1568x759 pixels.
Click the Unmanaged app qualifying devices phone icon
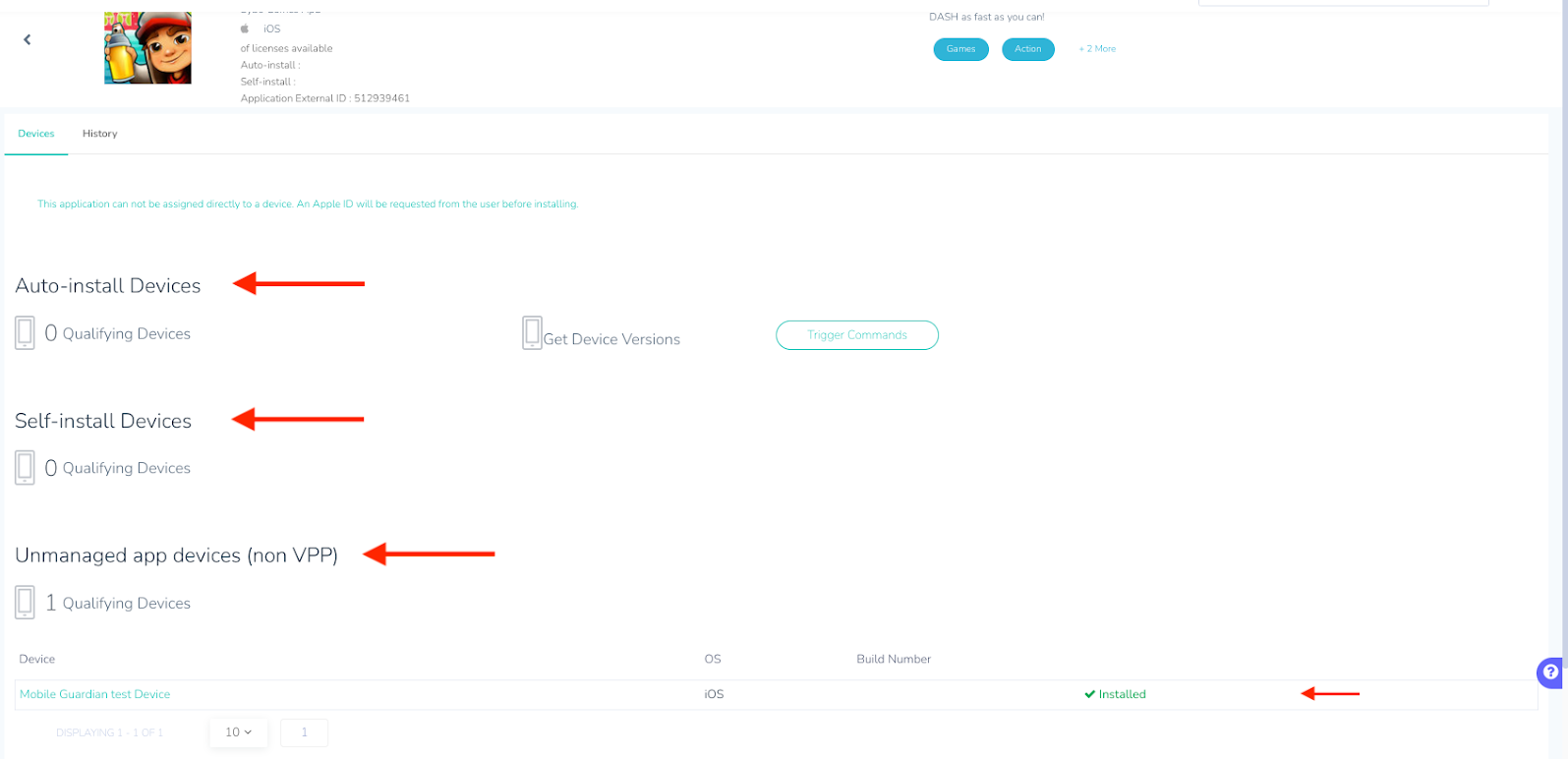[x=26, y=603]
